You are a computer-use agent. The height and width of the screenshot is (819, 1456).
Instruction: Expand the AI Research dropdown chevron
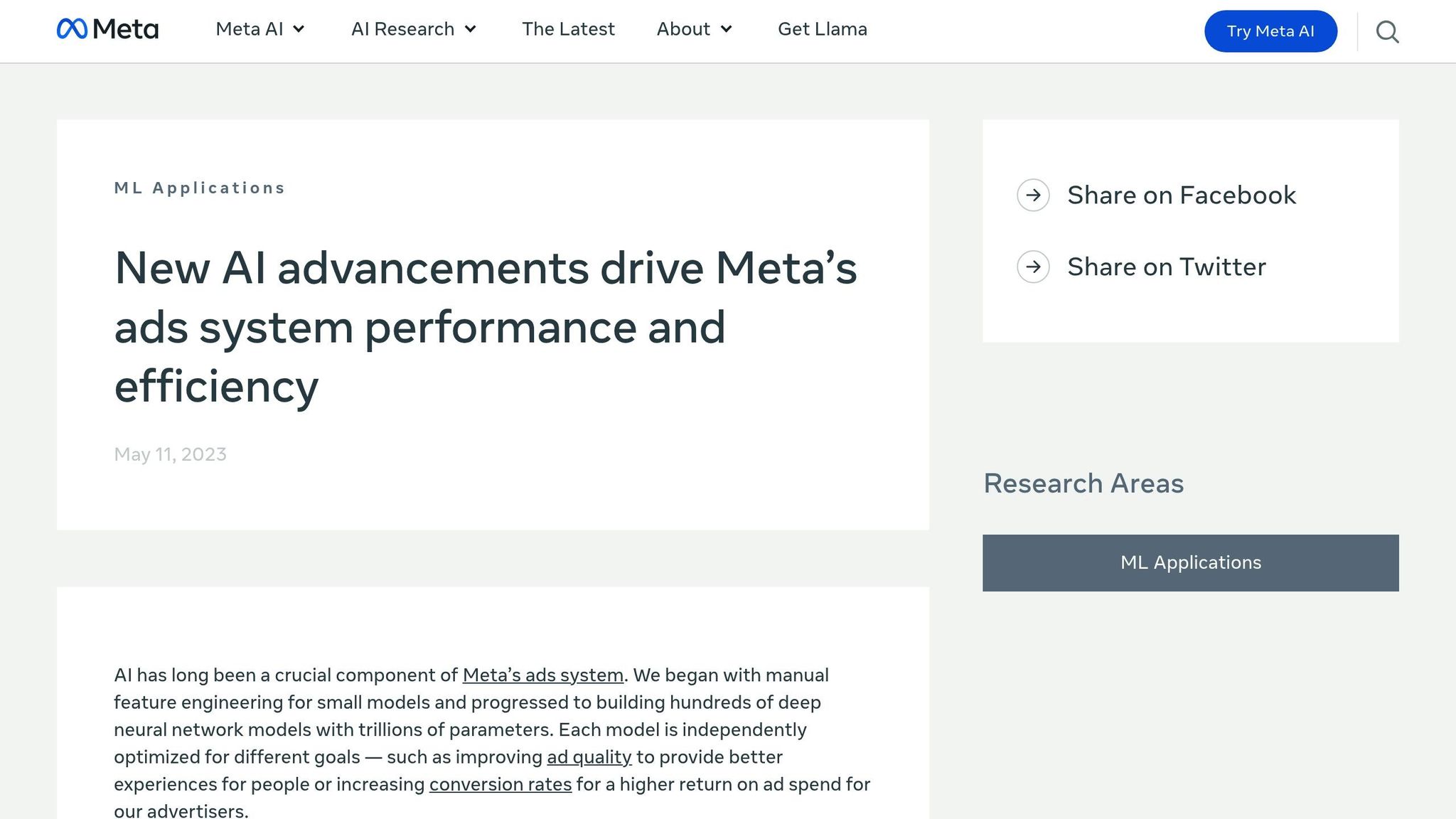[470, 29]
